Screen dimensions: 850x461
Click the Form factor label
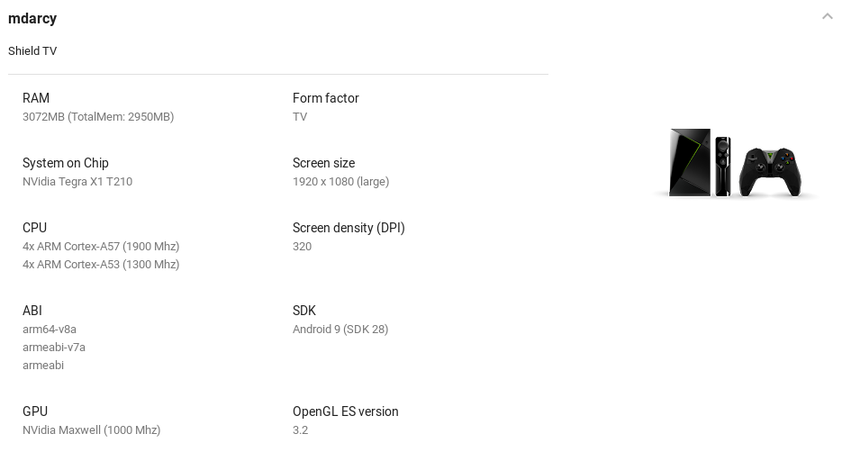[x=325, y=98]
